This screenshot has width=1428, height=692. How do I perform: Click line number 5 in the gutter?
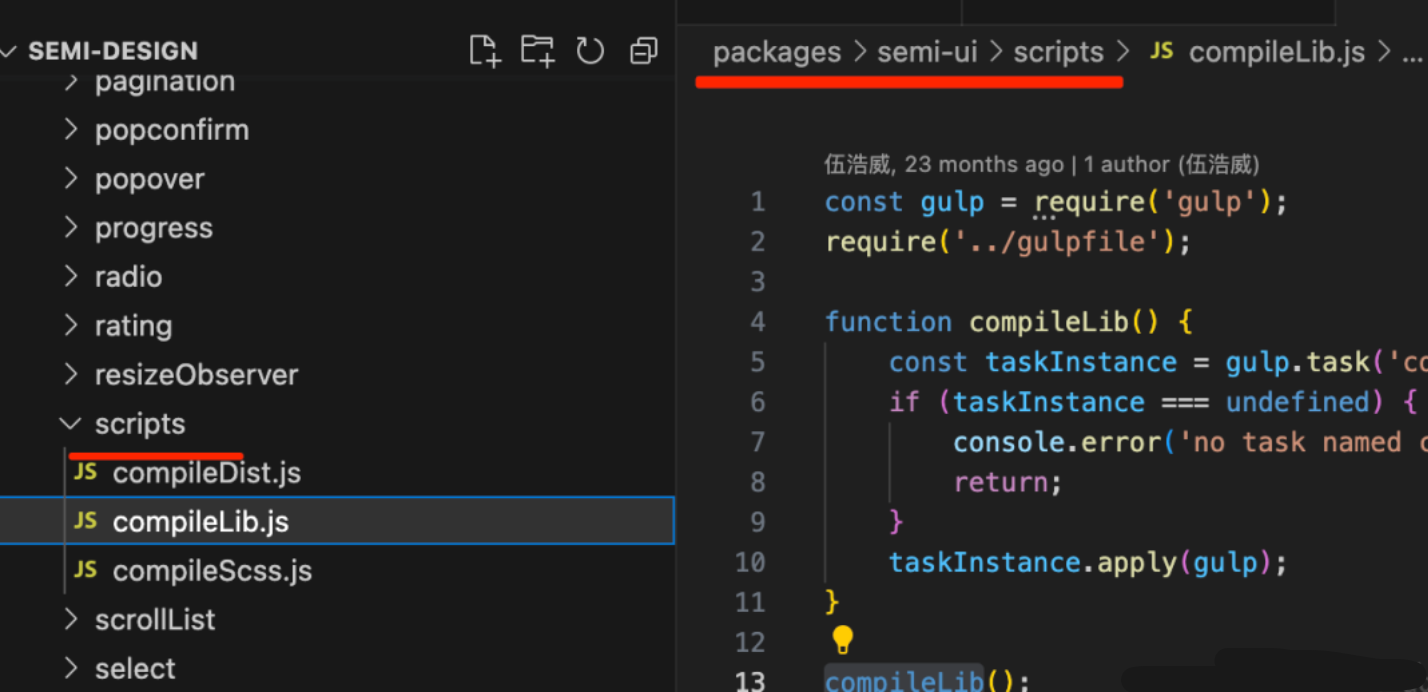(757, 362)
